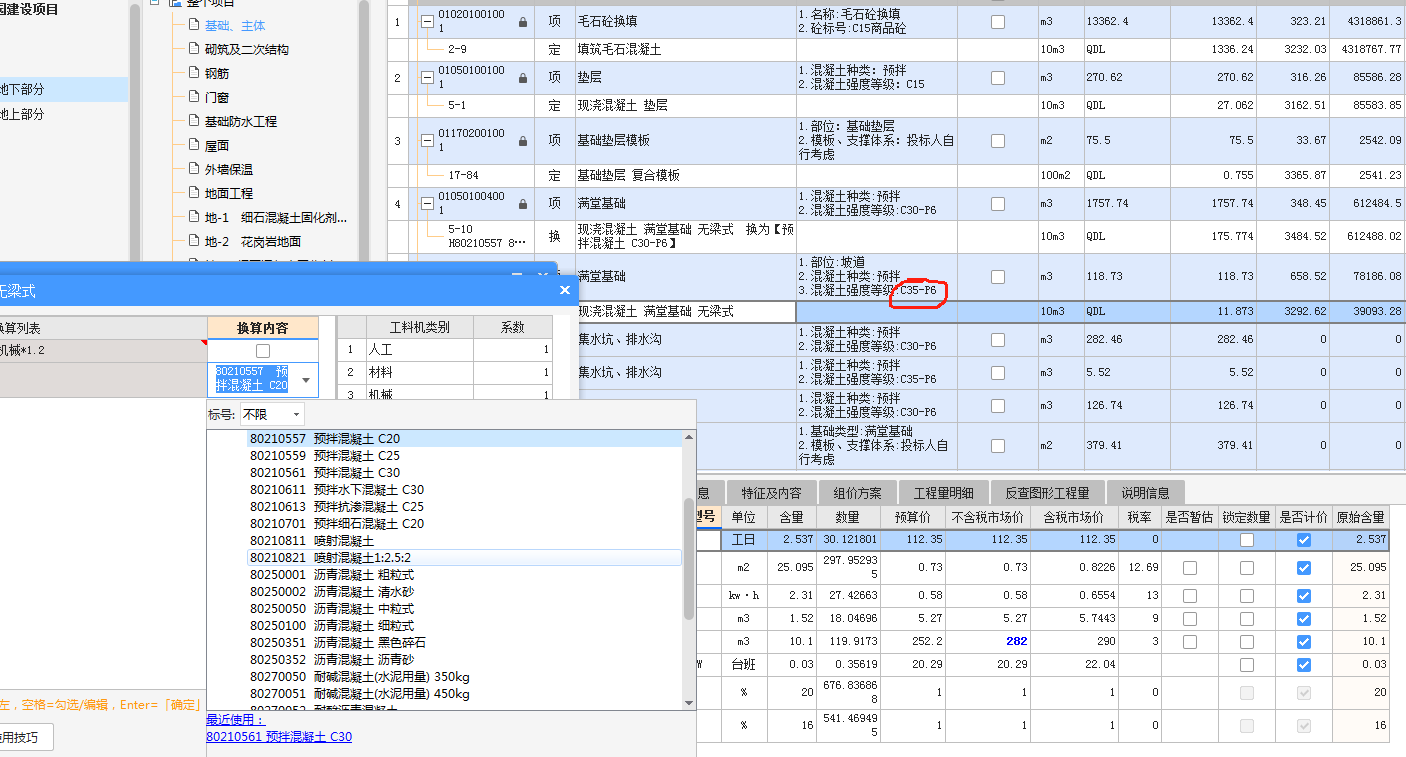
Task: Click the lock icon on the 垫层 row
Action: 522,78
